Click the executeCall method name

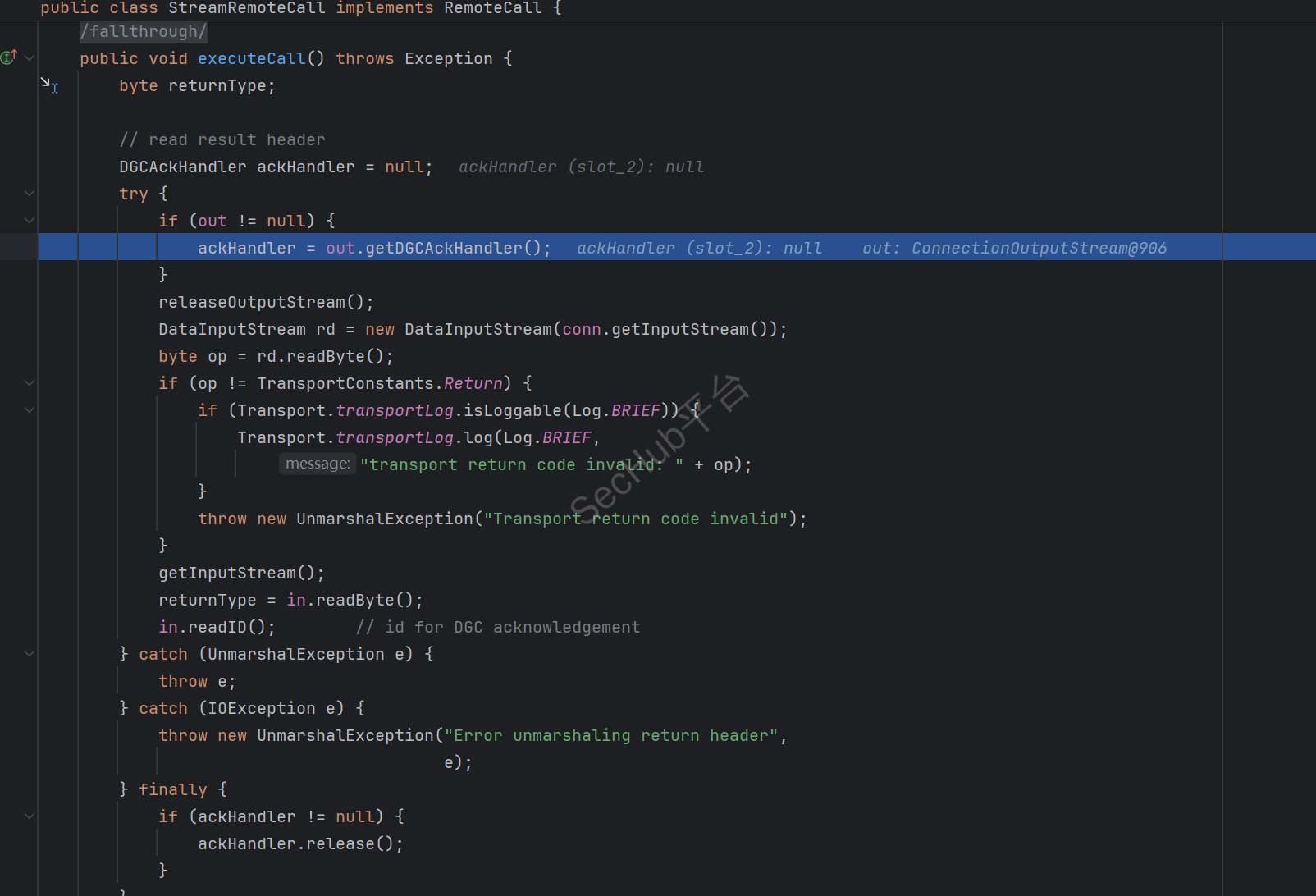tap(251, 58)
